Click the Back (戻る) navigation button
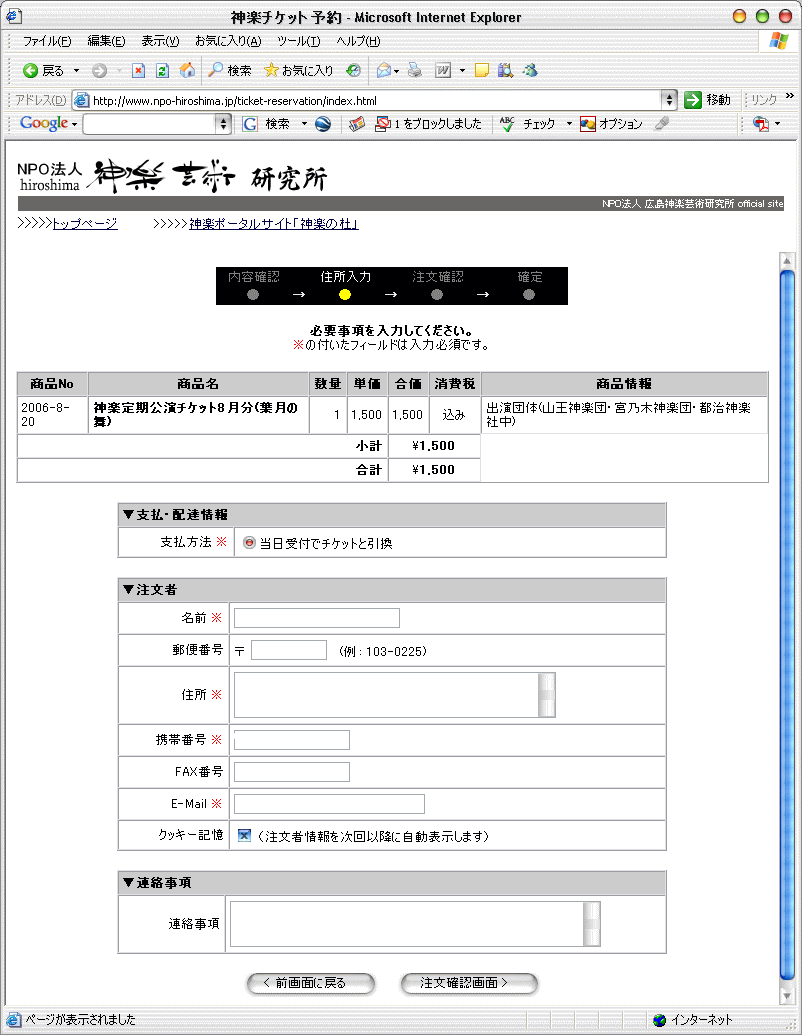 pos(44,70)
